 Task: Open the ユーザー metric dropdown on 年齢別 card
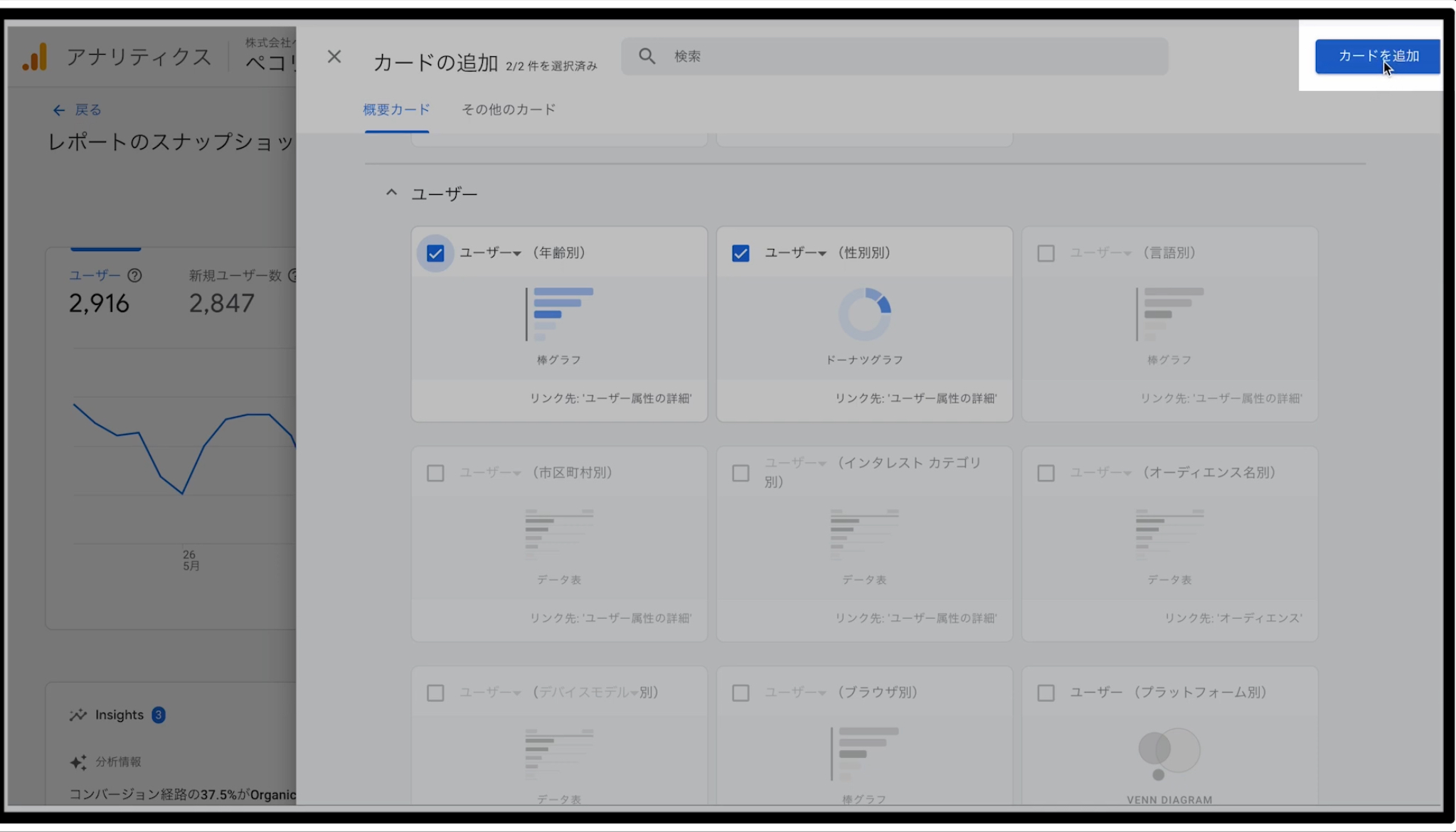coord(491,253)
